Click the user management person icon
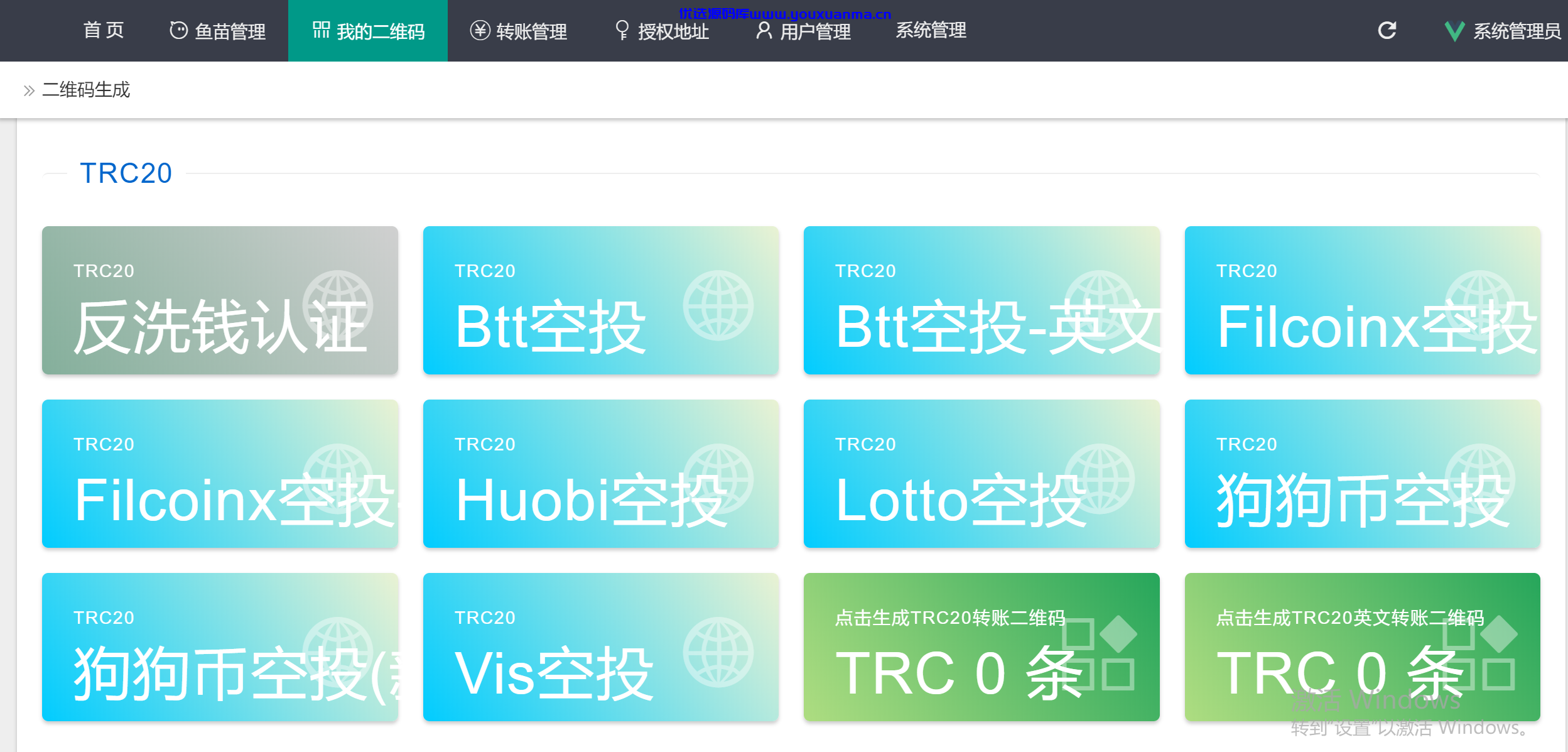This screenshot has width=1568, height=752. pyautogui.click(x=764, y=30)
